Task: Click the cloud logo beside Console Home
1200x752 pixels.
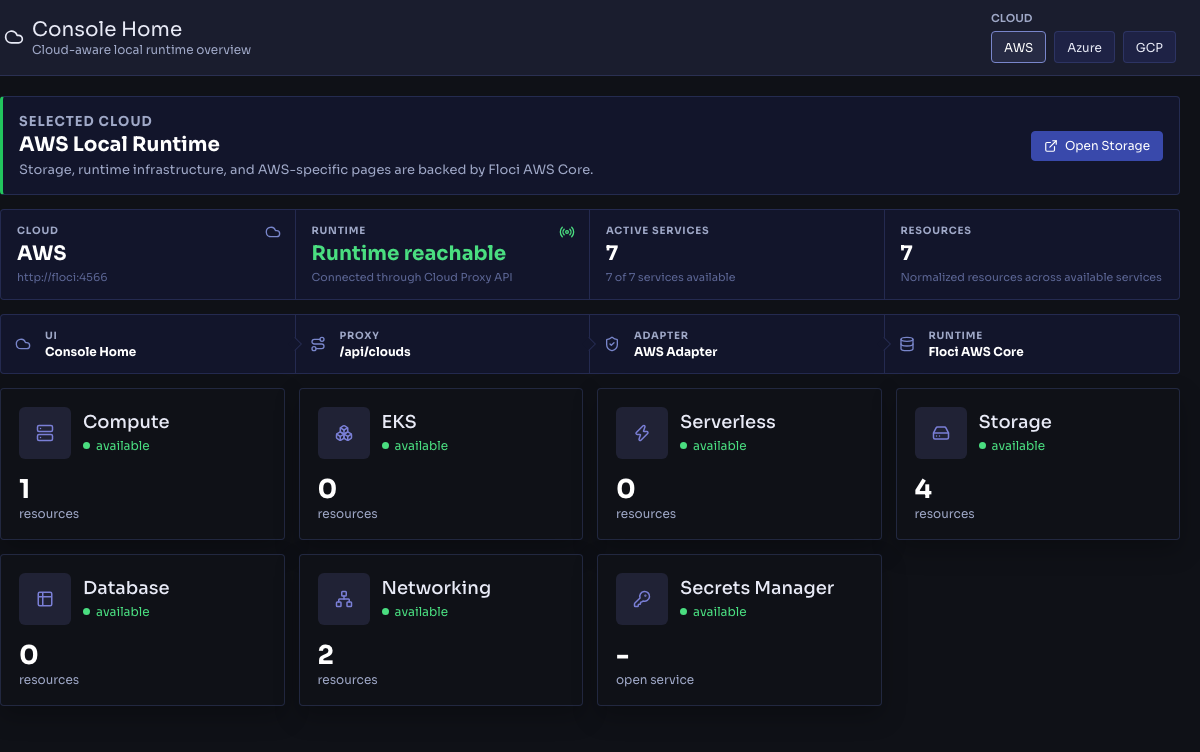Action: 14,38
